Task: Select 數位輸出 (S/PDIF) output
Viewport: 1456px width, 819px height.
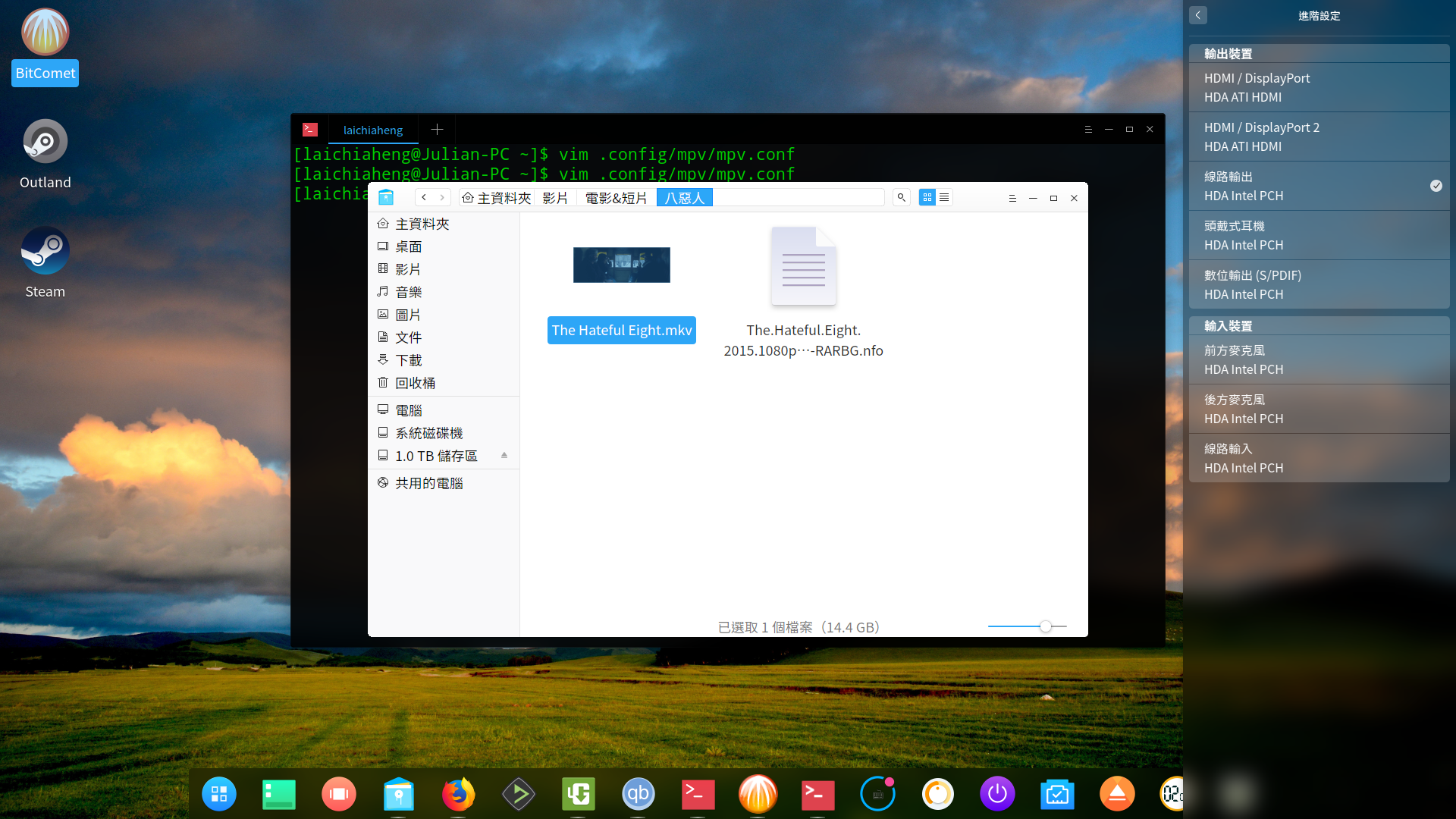Action: pyautogui.click(x=1319, y=284)
